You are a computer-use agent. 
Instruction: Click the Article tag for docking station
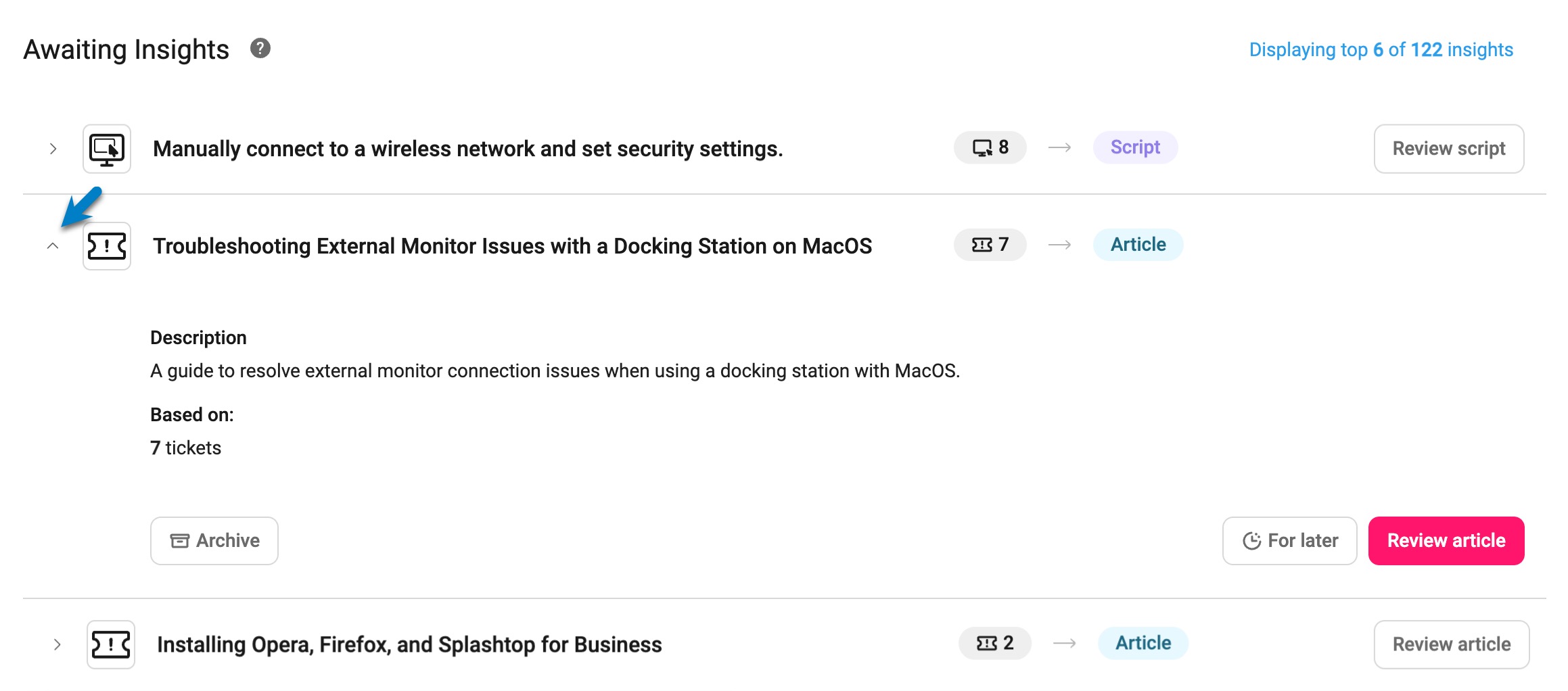(x=1138, y=245)
